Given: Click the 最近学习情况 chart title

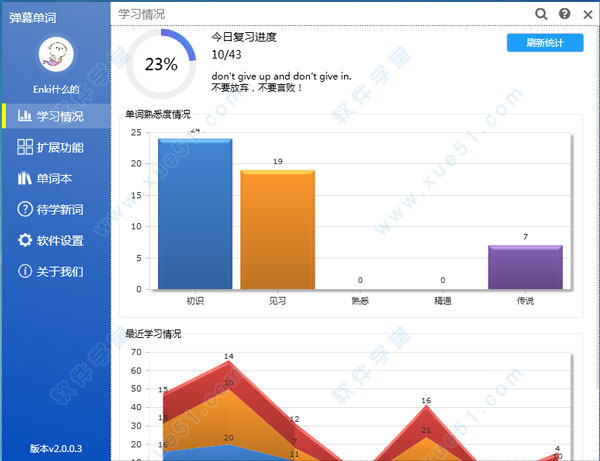Looking at the screenshot, I should click(153, 334).
